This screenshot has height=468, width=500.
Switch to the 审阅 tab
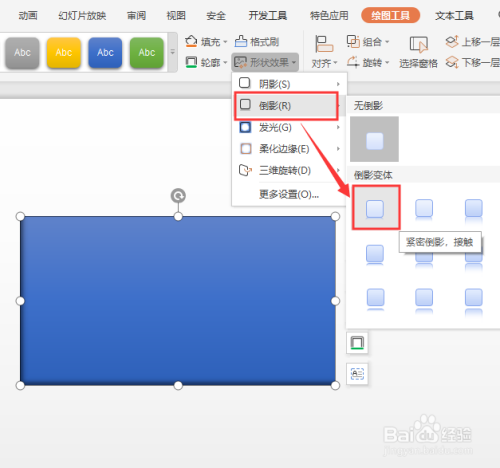point(136,15)
